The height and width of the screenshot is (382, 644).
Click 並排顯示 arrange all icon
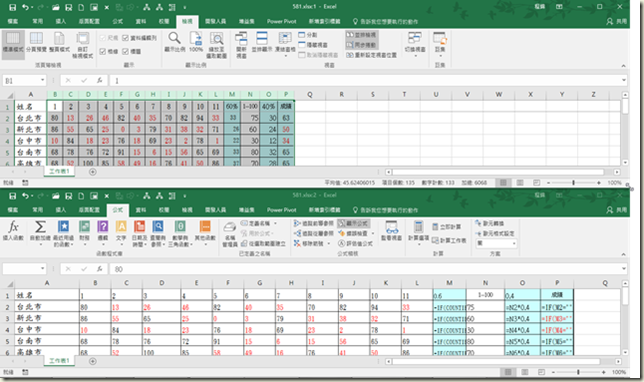pos(262,43)
